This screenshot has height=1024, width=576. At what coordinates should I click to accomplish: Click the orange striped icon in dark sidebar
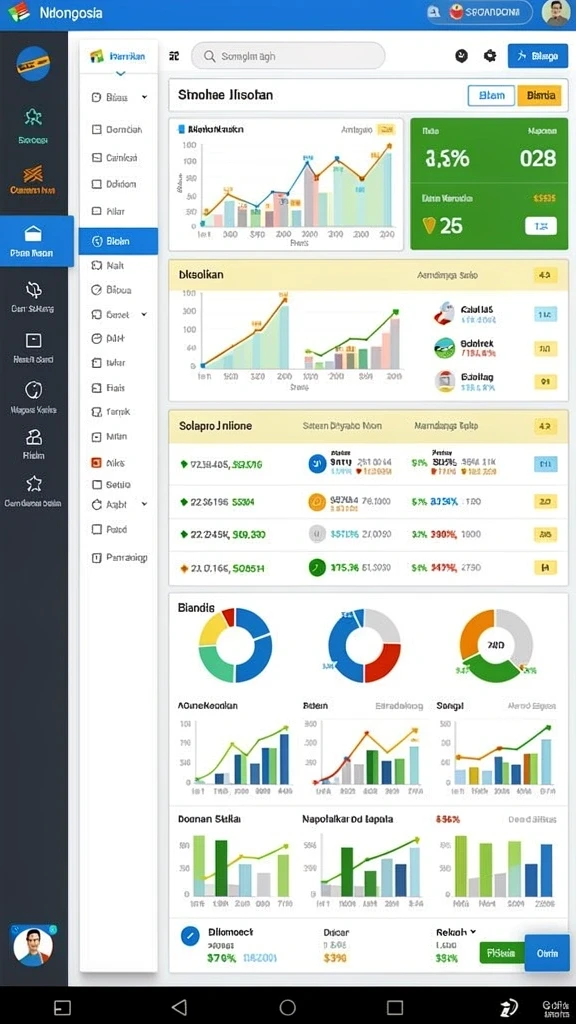coord(33,174)
